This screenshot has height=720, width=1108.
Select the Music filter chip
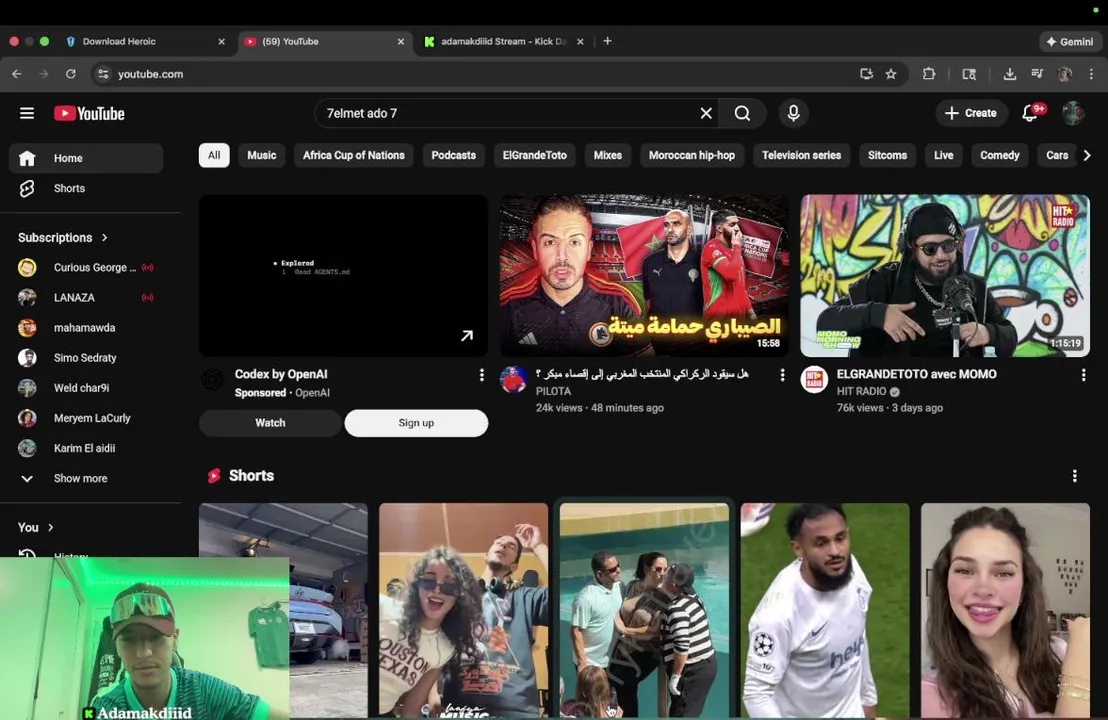pyautogui.click(x=261, y=155)
